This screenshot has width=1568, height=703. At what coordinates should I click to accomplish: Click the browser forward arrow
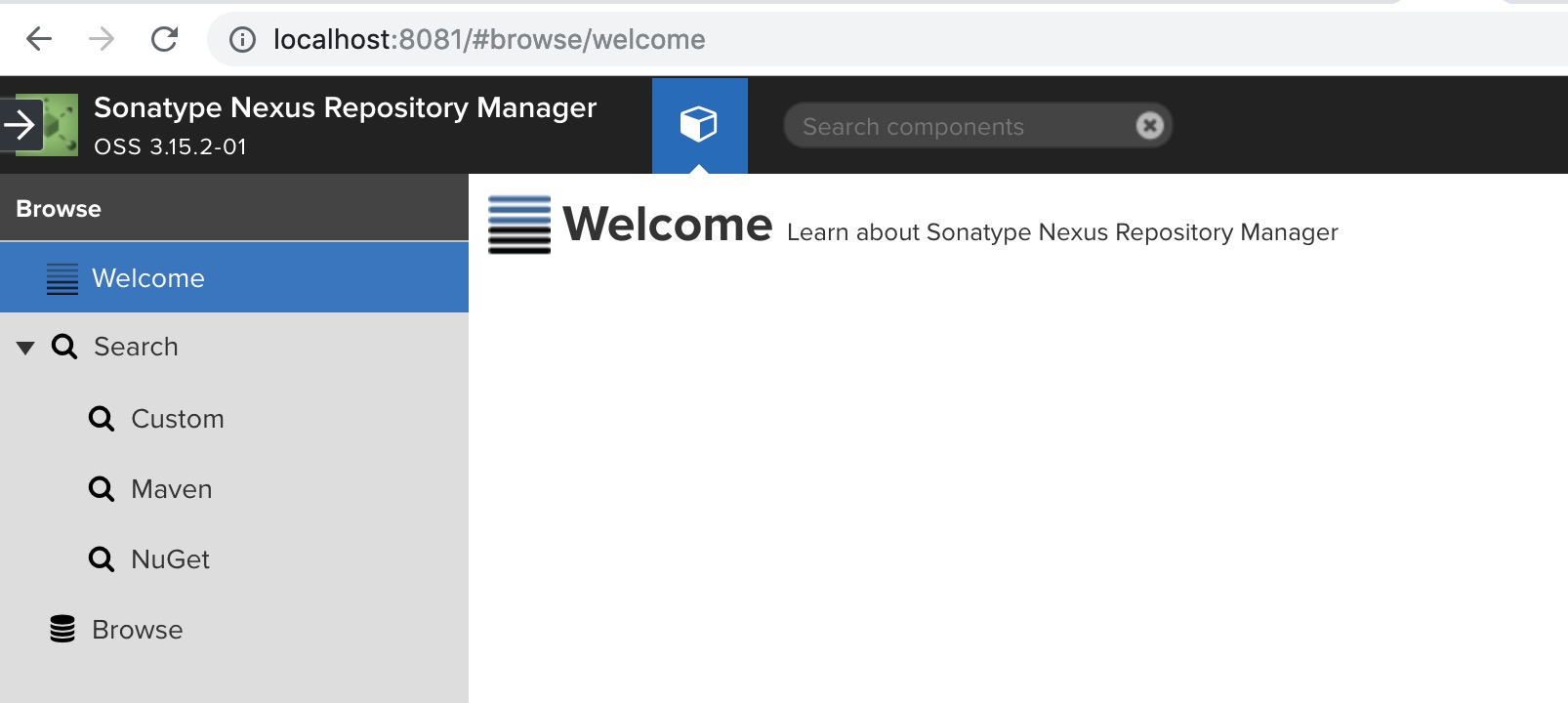(x=102, y=39)
